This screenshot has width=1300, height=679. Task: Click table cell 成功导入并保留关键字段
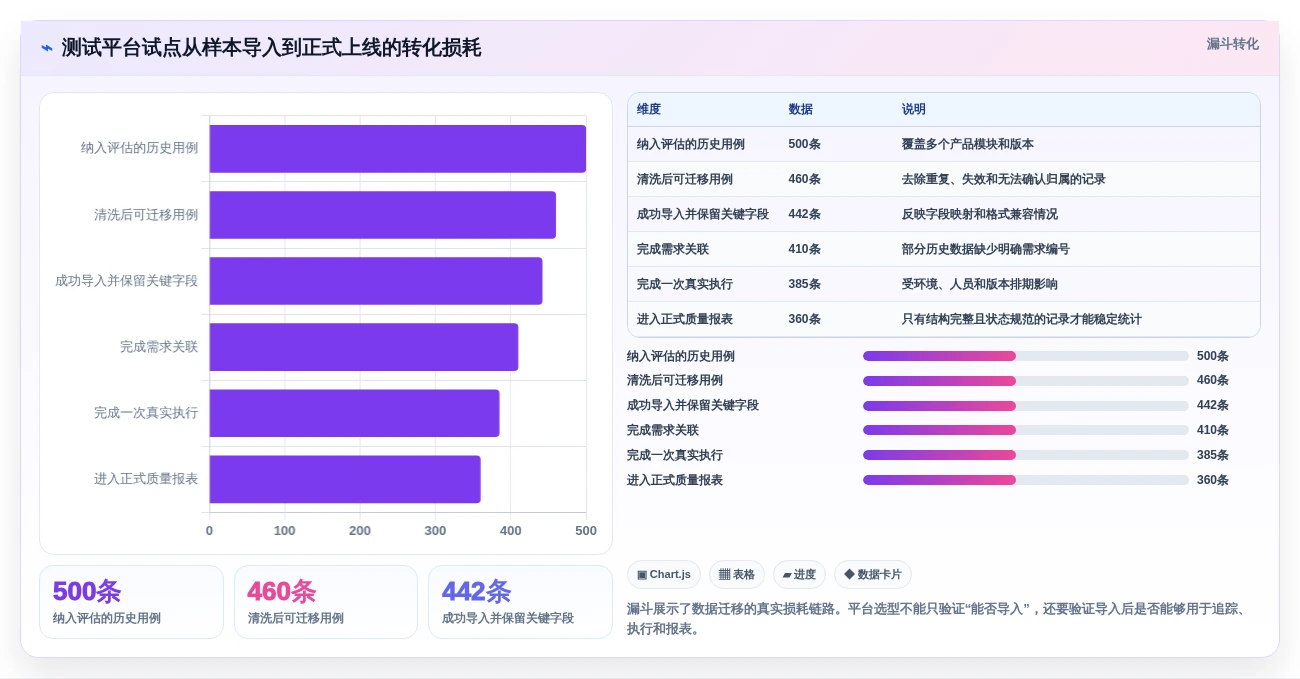coord(703,214)
